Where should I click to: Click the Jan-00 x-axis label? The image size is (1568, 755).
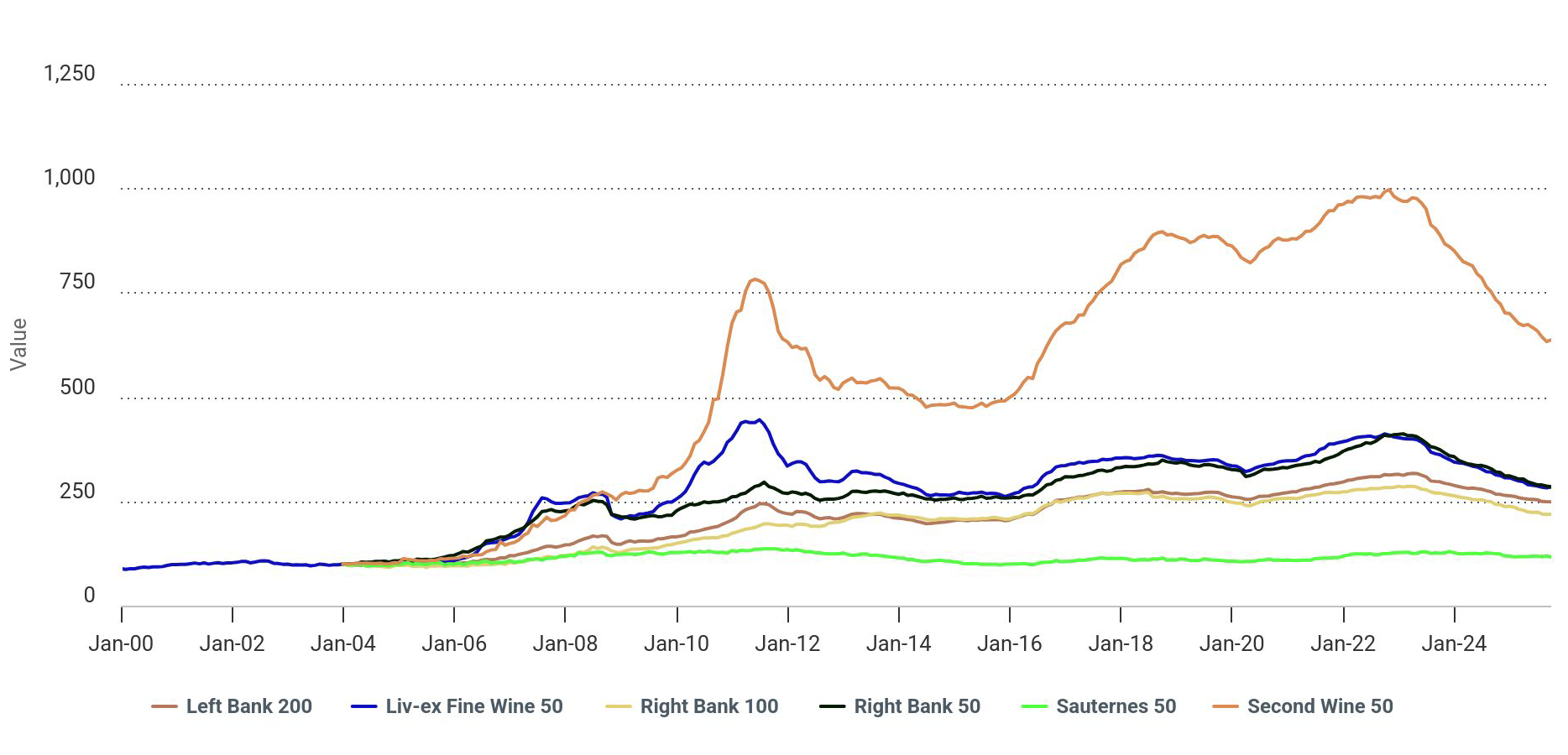tap(121, 643)
